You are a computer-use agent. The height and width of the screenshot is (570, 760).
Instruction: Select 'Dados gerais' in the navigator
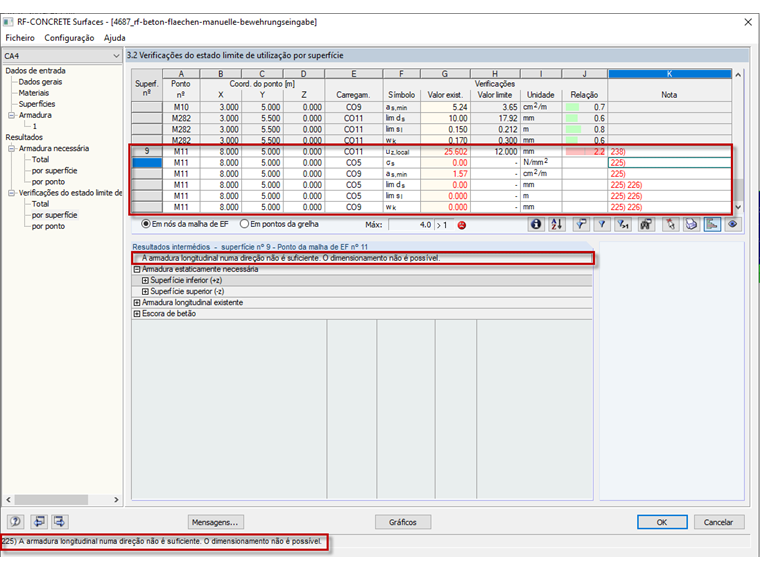pos(40,82)
